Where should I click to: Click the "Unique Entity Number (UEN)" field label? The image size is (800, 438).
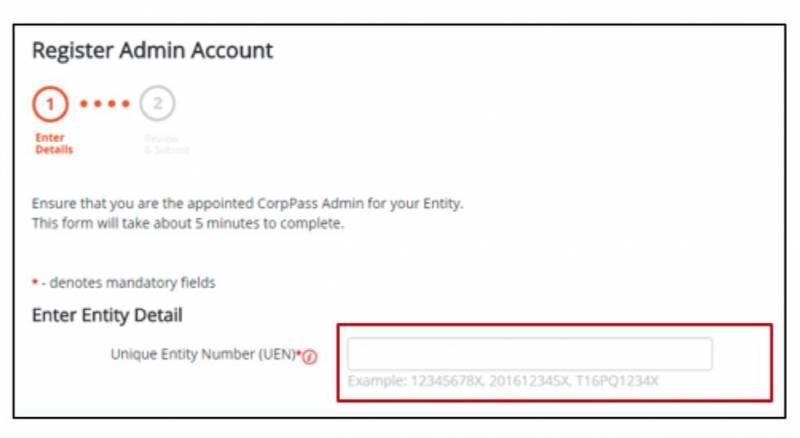(202, 355)
